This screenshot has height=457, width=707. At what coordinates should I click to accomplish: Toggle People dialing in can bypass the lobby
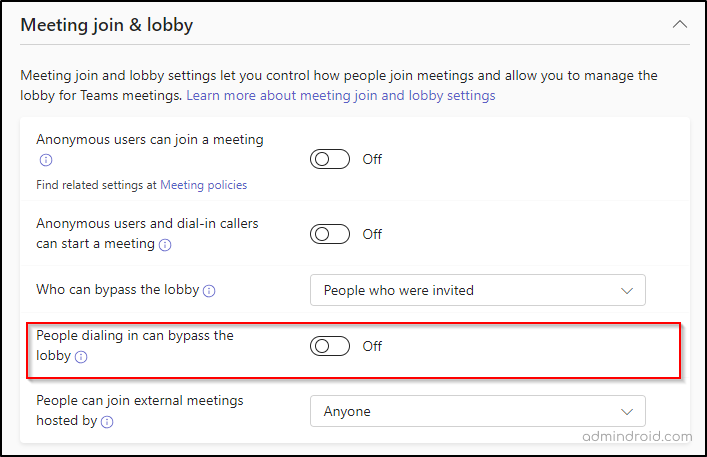[x=330, y=346]
